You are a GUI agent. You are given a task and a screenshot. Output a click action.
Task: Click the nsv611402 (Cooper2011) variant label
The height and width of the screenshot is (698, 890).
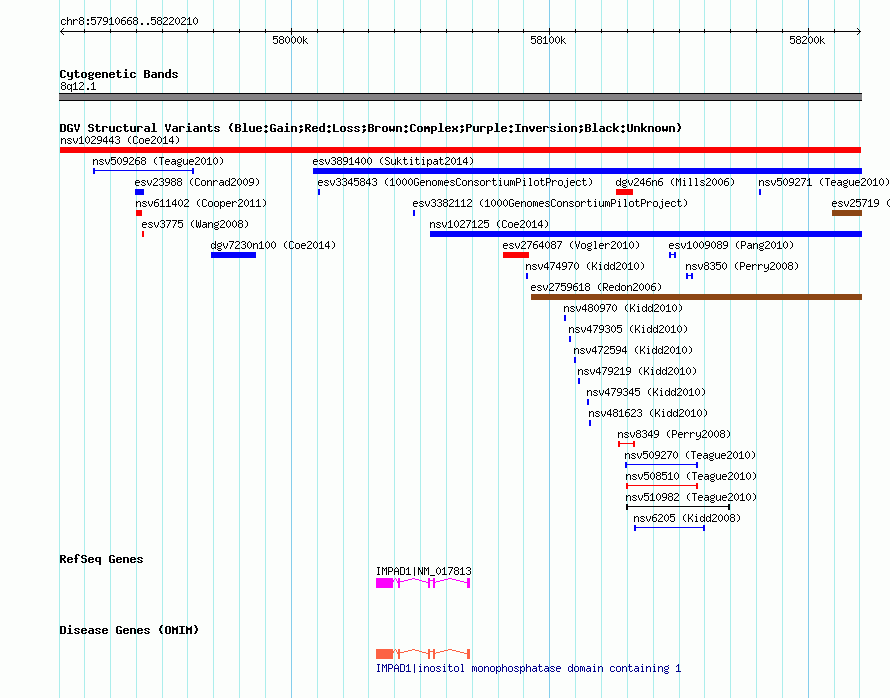[201, 203]
